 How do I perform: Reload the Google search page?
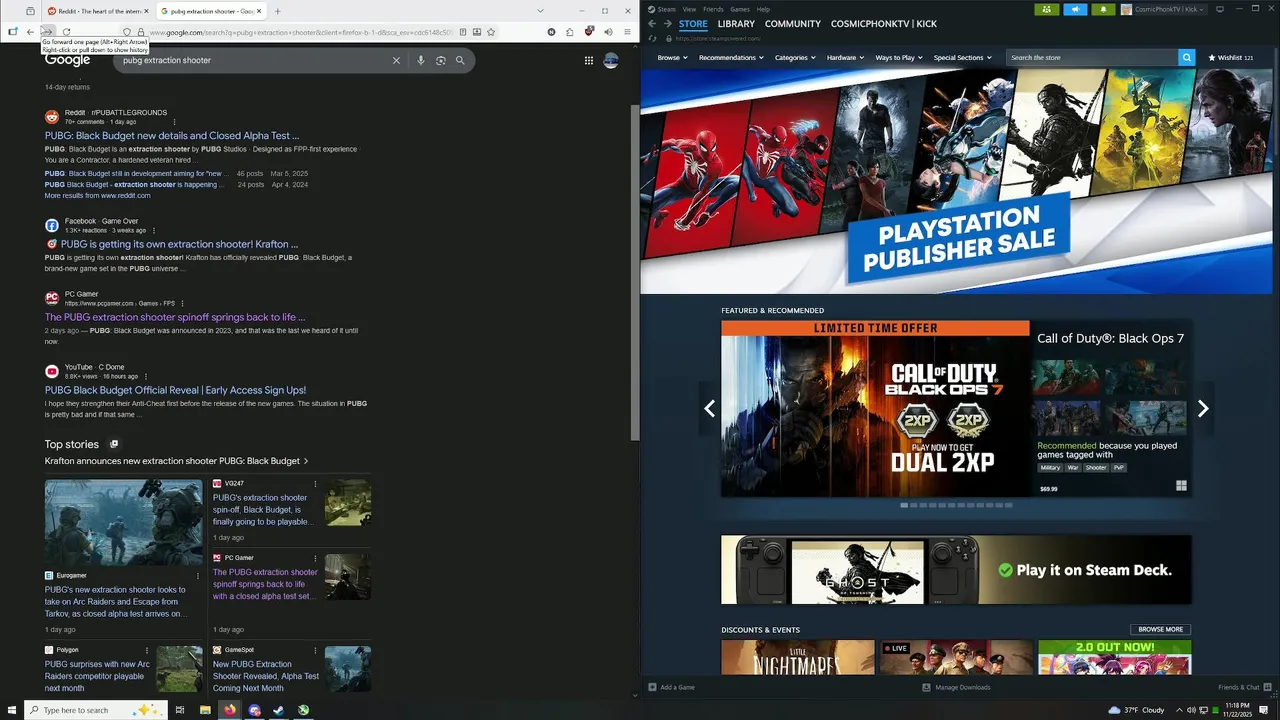(x=66, y=32)
